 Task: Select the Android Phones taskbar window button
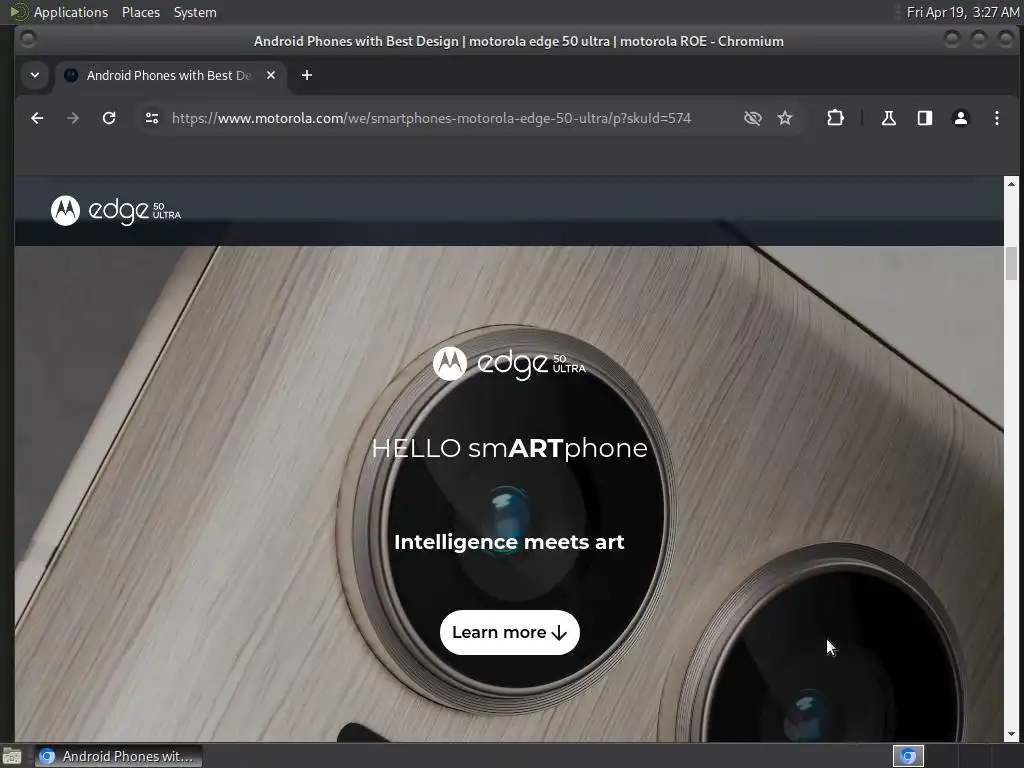pos(118,756)
